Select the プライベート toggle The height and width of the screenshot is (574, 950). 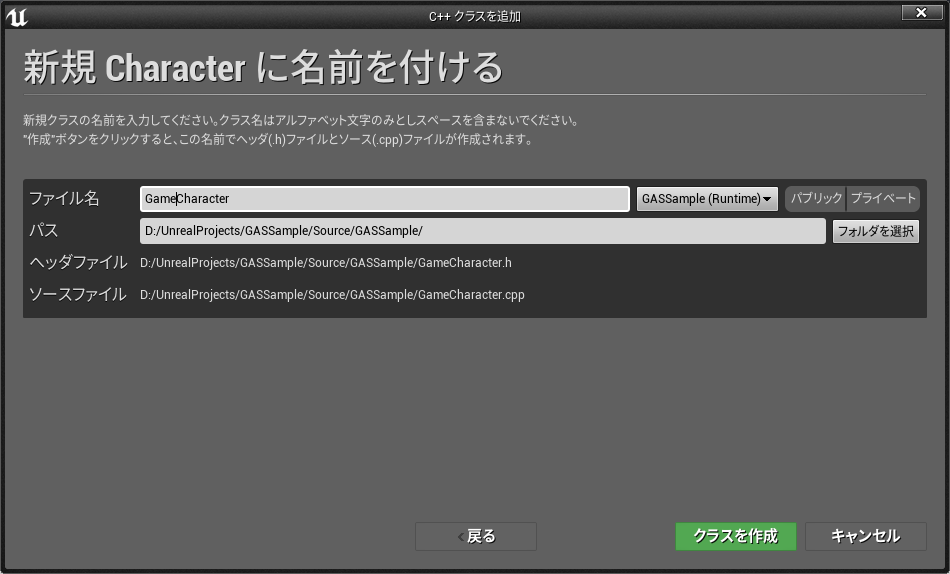pyautogui.click(x=883, y=199)
